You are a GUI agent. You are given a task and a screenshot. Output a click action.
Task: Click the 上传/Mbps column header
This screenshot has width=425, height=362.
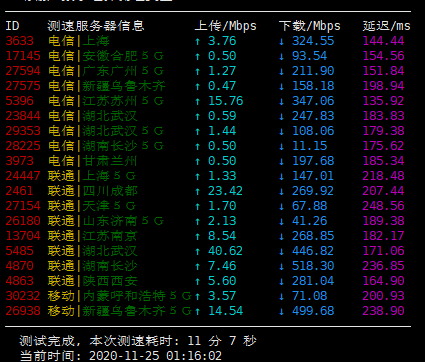coord(226,26)
